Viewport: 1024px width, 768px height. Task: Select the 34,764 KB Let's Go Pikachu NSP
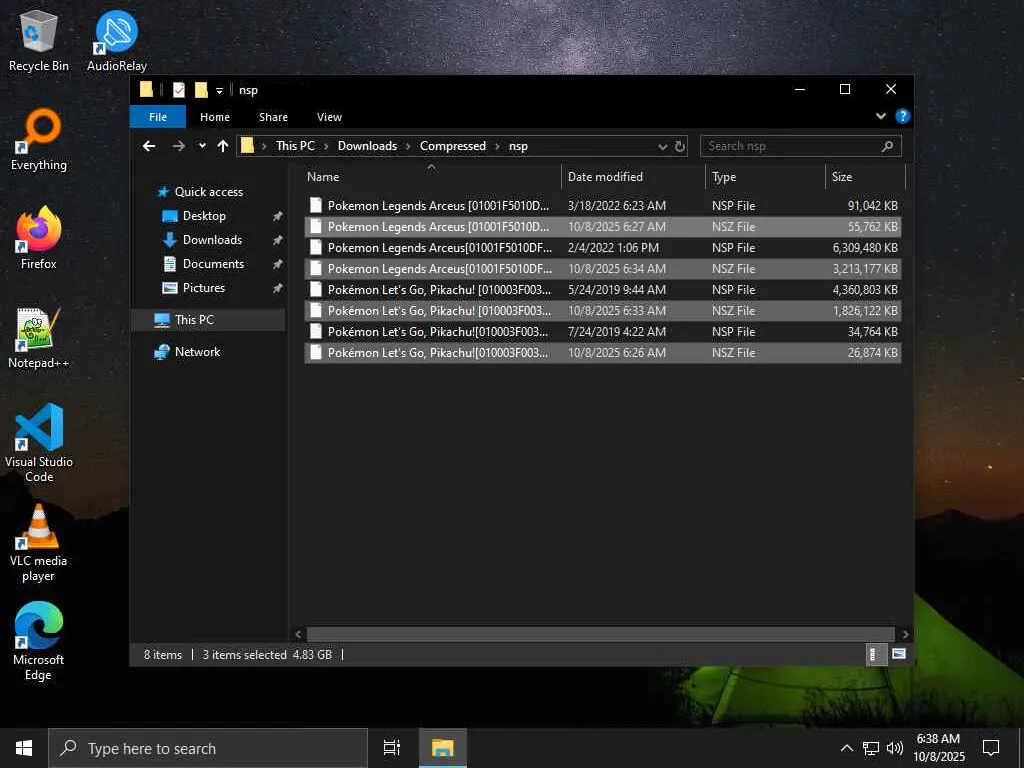pyautogui.click(x=603, y=331)
